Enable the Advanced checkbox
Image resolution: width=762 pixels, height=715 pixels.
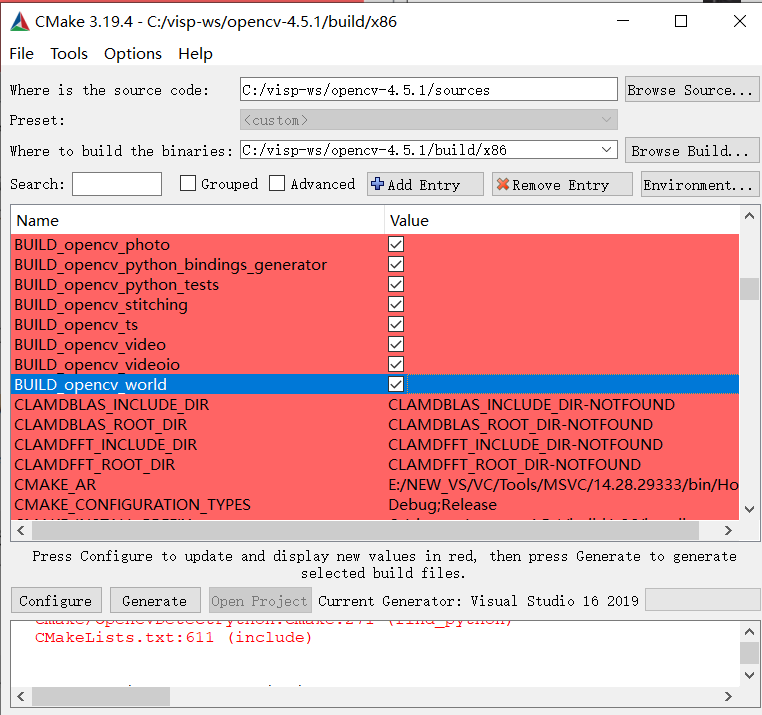pyautogui.click(x=277, y=184)
